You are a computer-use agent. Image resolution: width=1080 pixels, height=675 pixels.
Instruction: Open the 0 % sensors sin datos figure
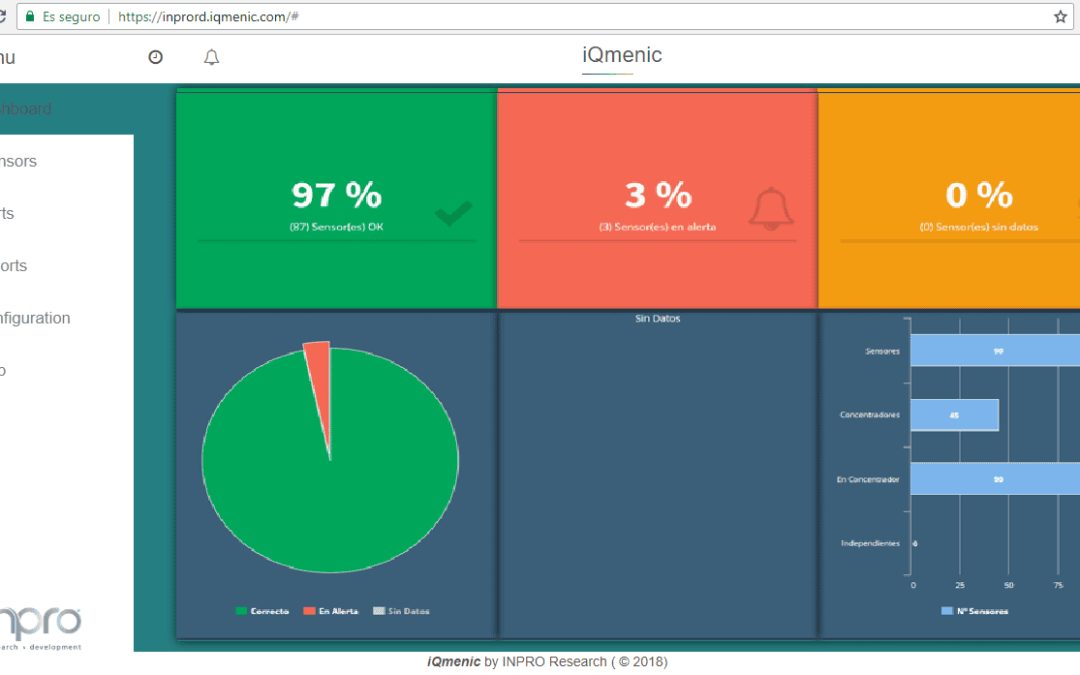tap(979, 195)
